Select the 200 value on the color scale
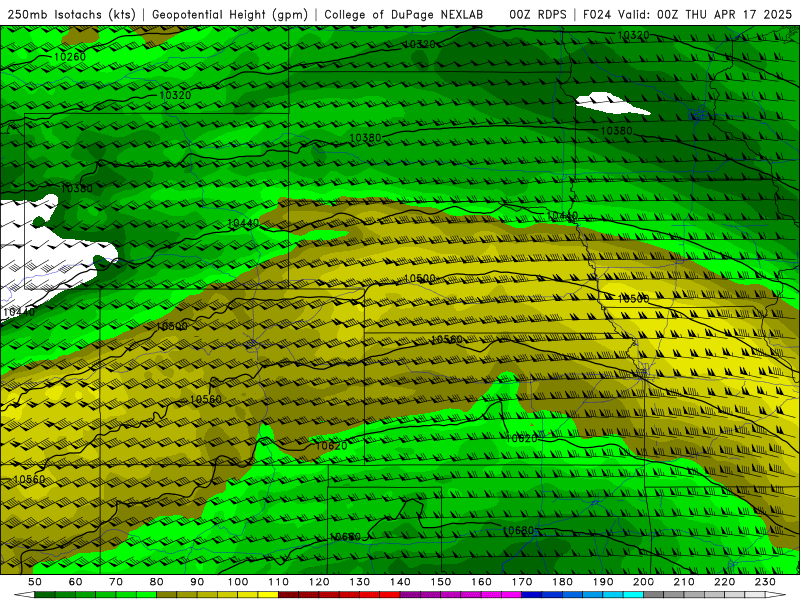 [x=644, y=582]
